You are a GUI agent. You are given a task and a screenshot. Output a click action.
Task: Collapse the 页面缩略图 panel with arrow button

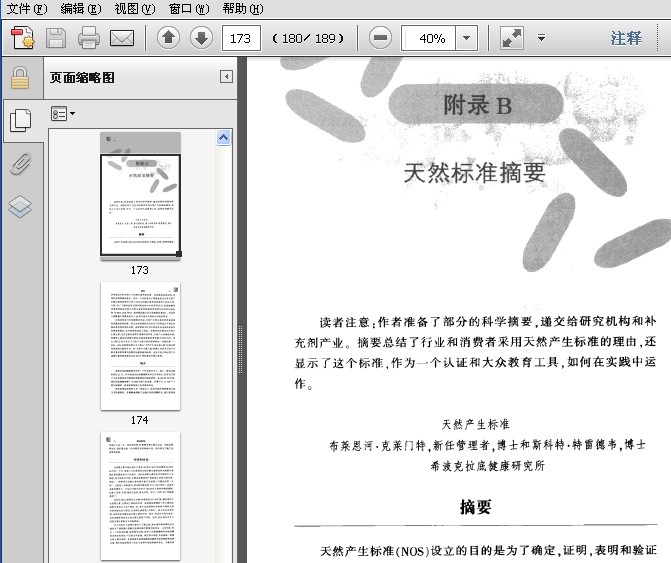226,77
